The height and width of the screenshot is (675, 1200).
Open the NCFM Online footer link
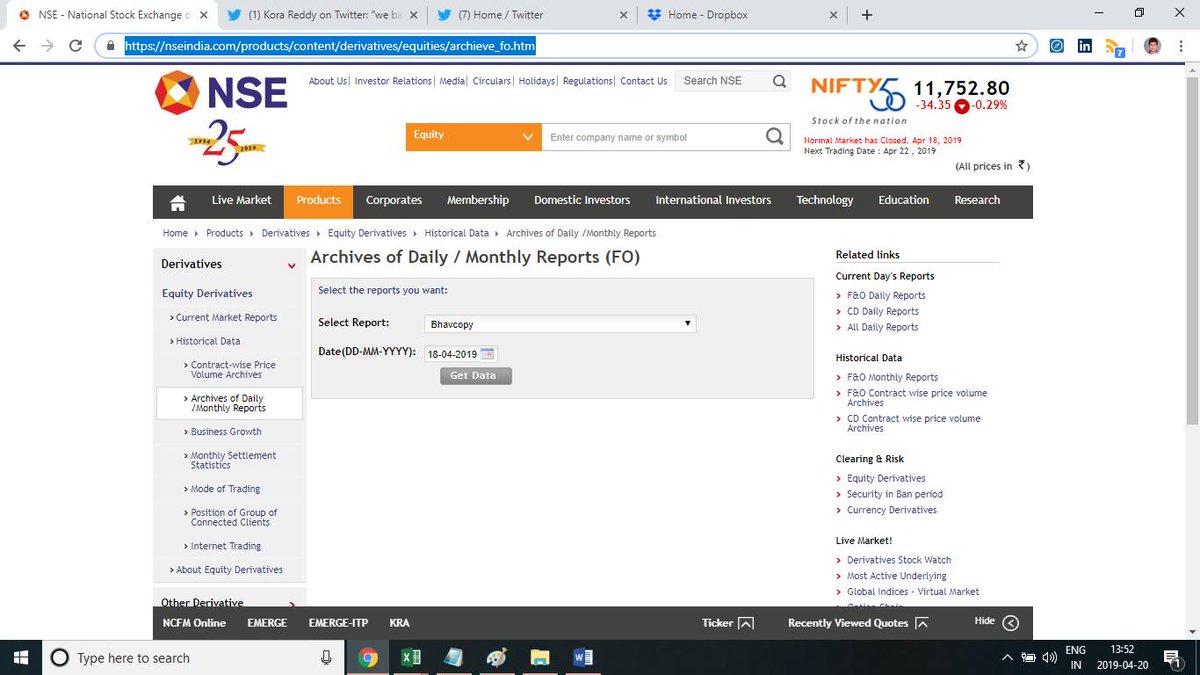[194, 623]
